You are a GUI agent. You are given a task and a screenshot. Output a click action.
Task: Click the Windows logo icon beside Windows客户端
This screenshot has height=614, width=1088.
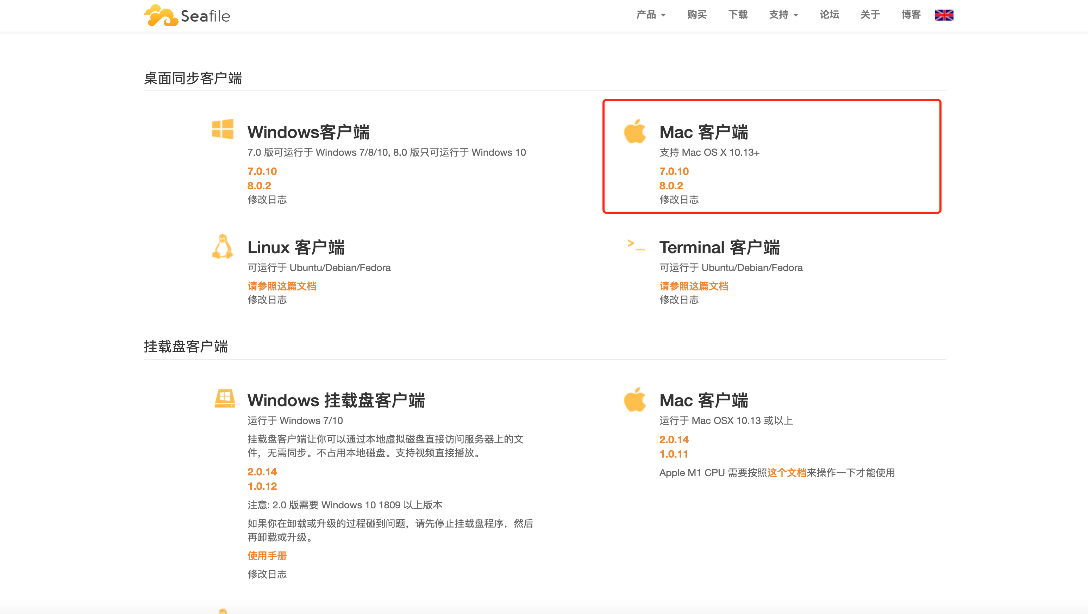(x=222, y=130)
